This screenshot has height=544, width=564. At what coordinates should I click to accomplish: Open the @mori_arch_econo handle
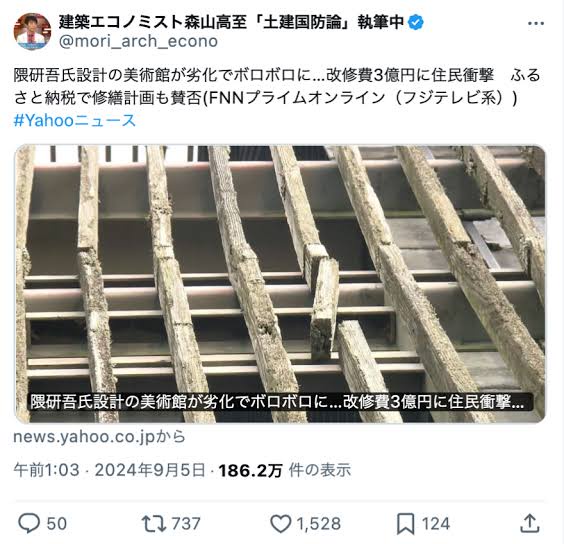point(138,41)
